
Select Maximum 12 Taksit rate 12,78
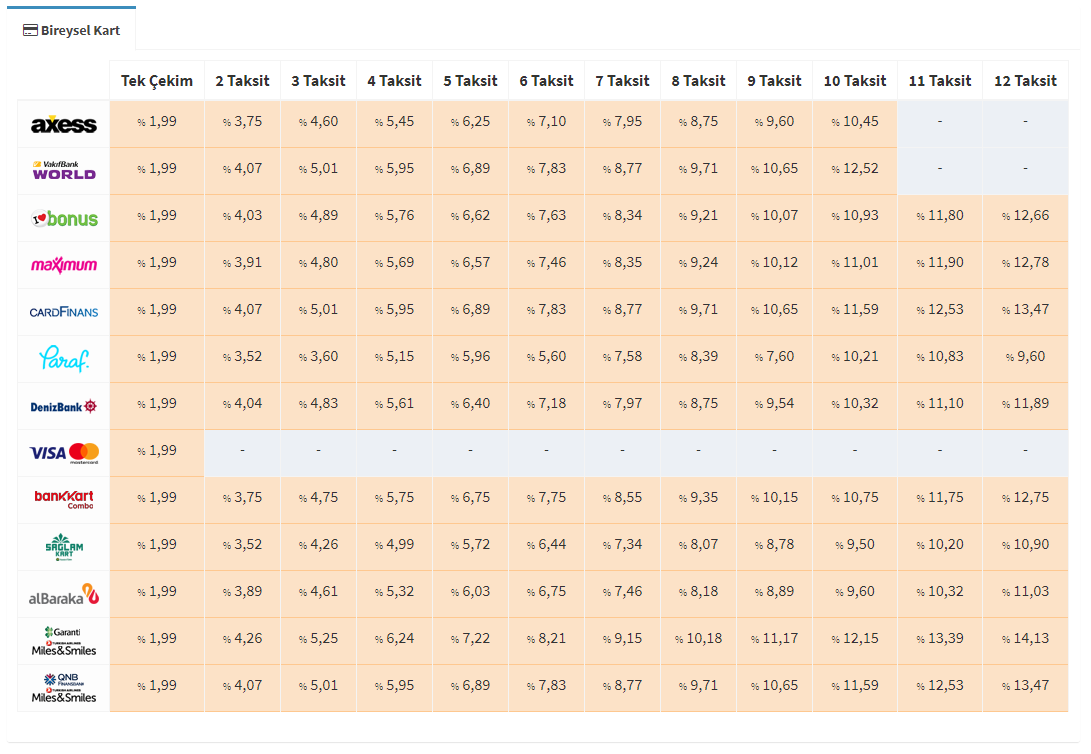click(1026, 263)
